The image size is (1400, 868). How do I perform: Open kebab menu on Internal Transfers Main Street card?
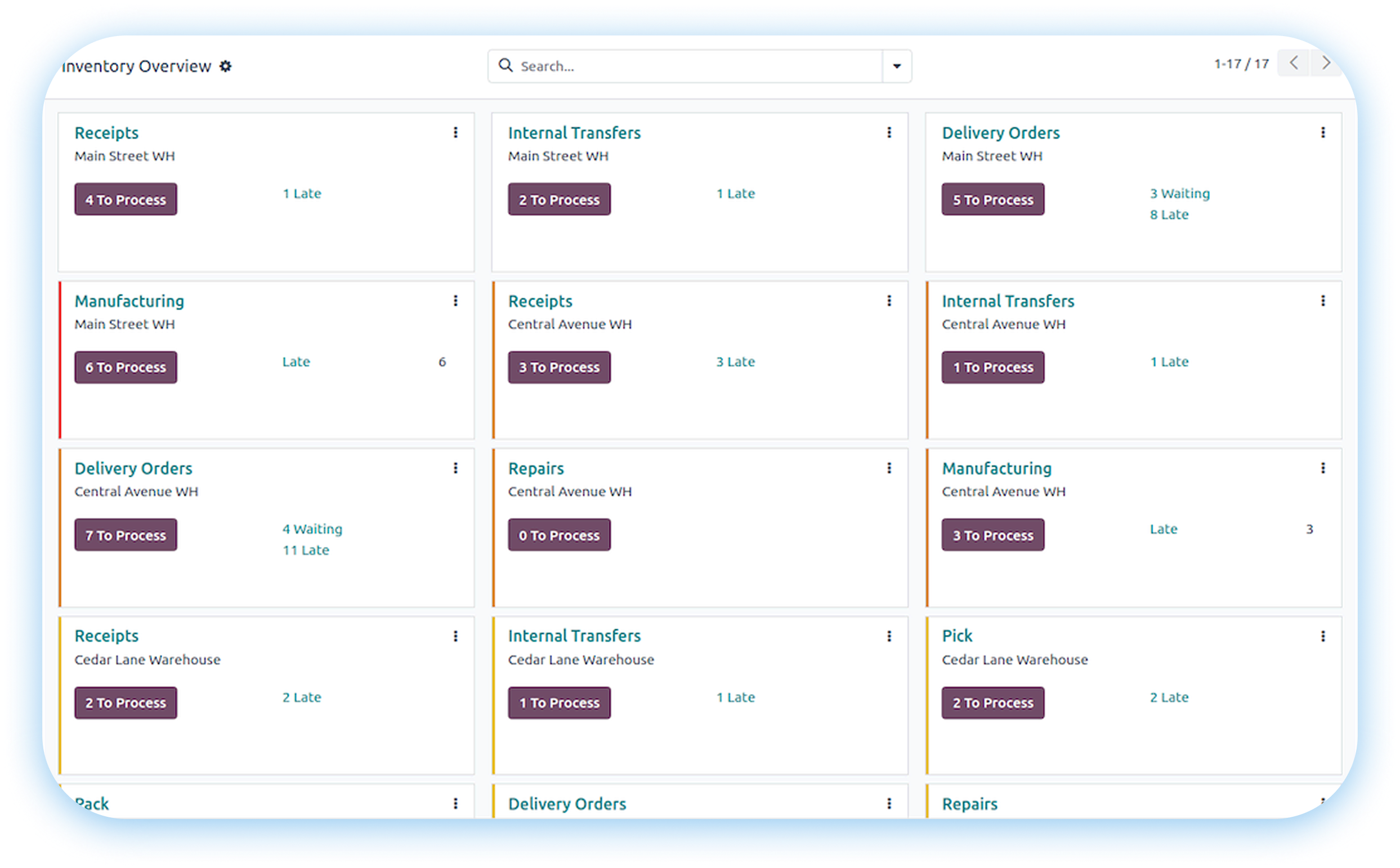point(888,133)
